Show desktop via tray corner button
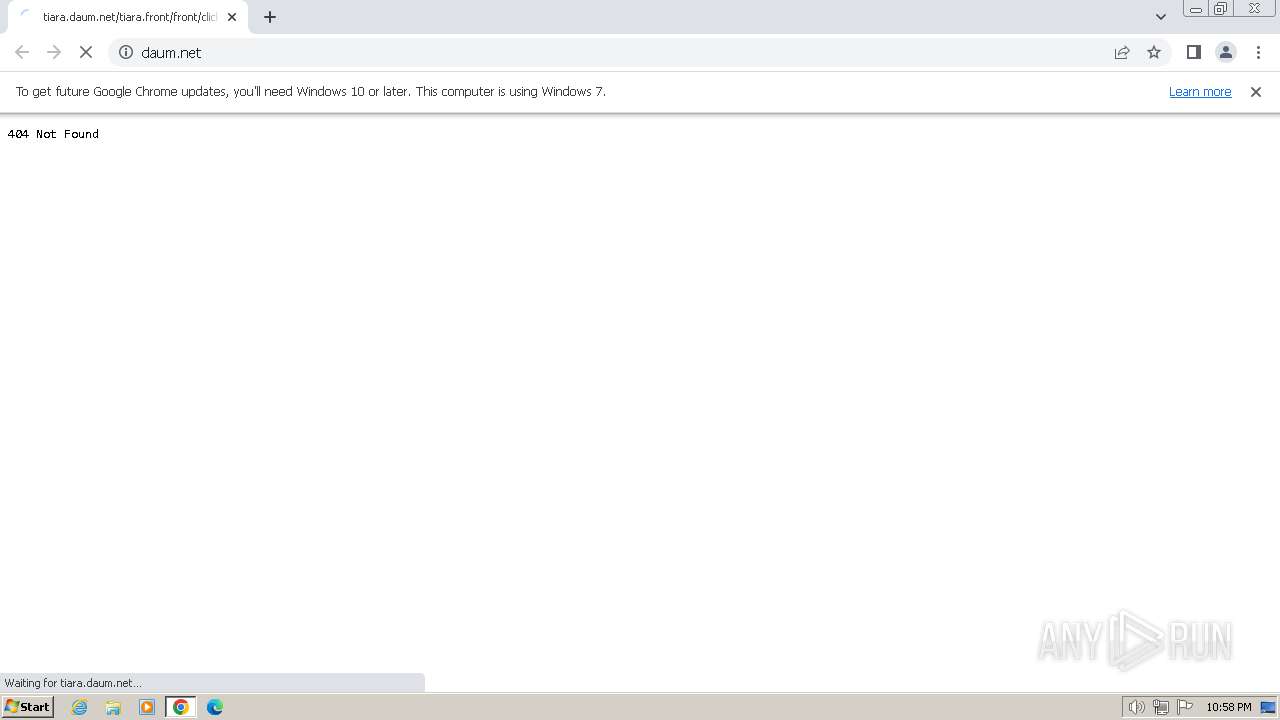Viewport: 1280px width, 720px height. tap(1269, 707)
